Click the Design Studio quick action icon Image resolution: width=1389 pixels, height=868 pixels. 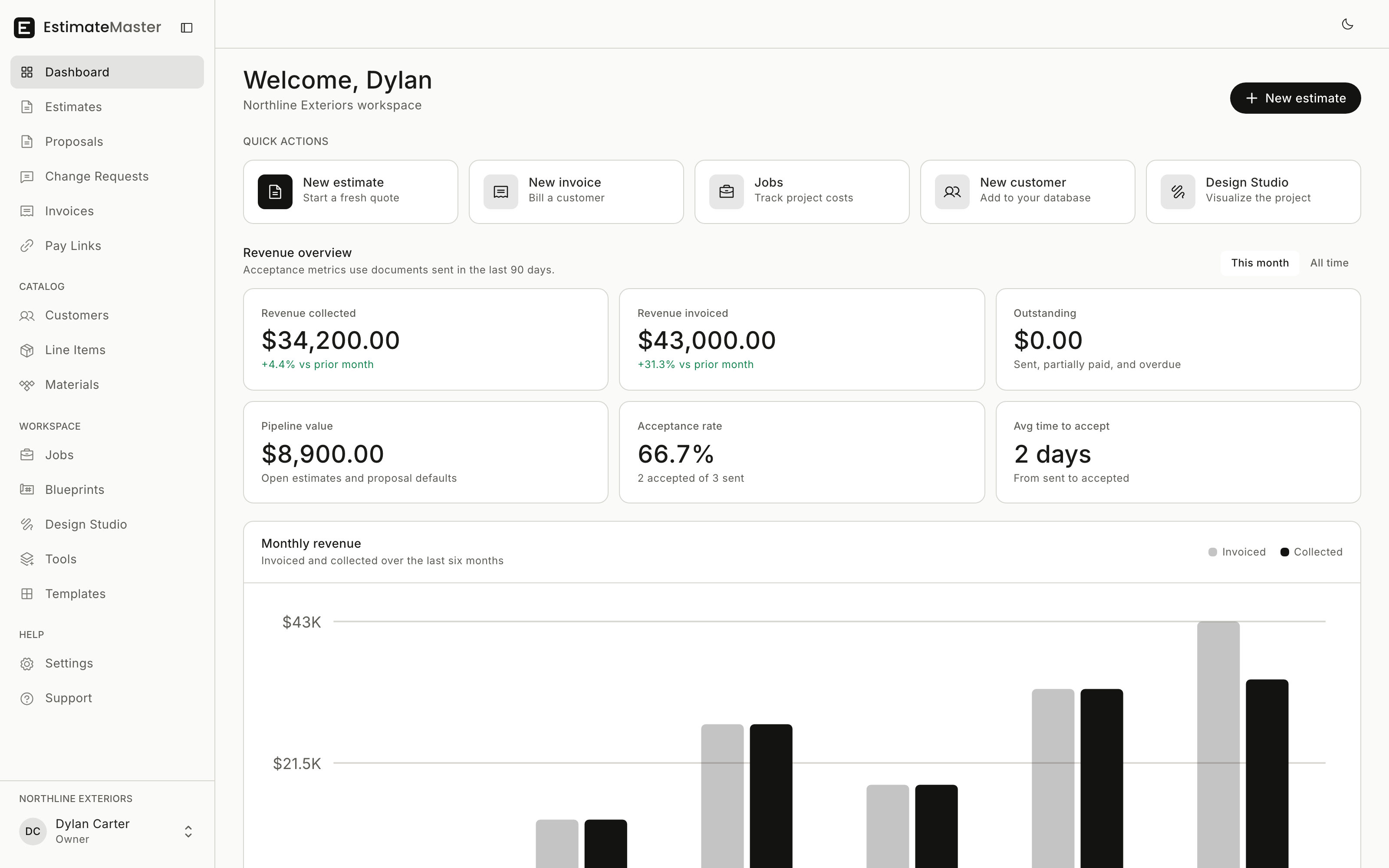click(x=1178, y=192)
